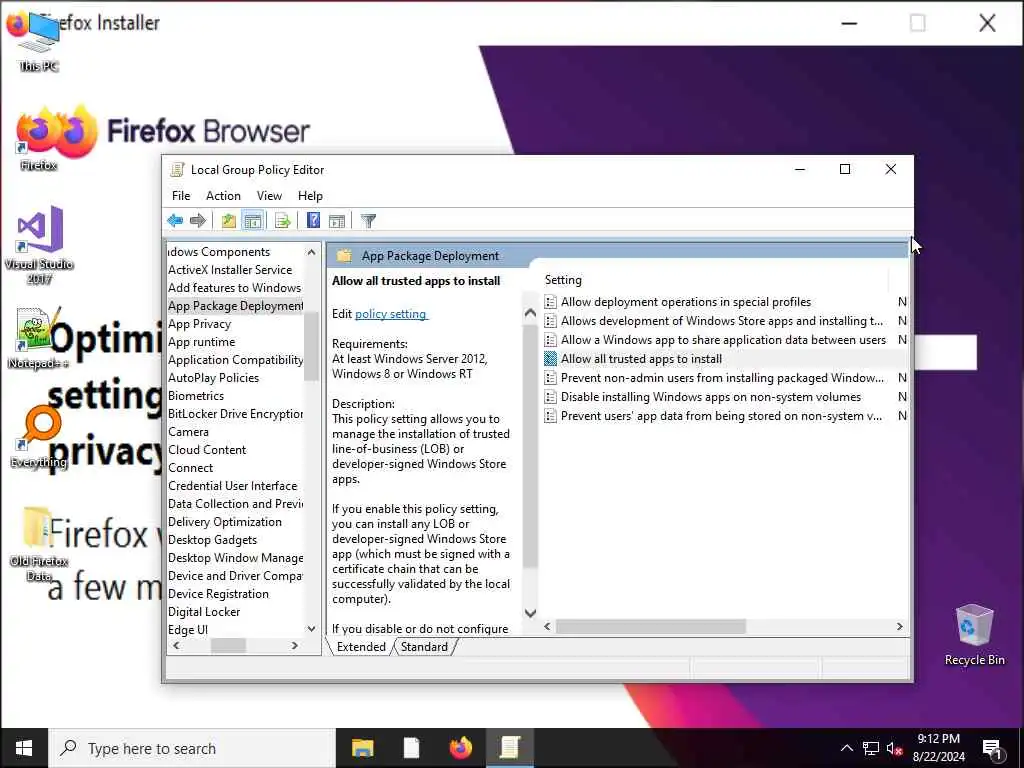Click the taskbar clock showing 9:12 PM
The width and height of the screenshot is (1024, 768).
coord(938,748)
